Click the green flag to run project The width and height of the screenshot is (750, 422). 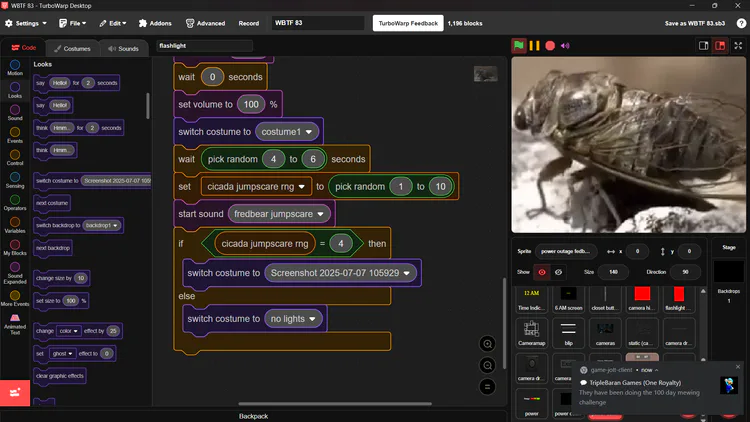point(518,45)
